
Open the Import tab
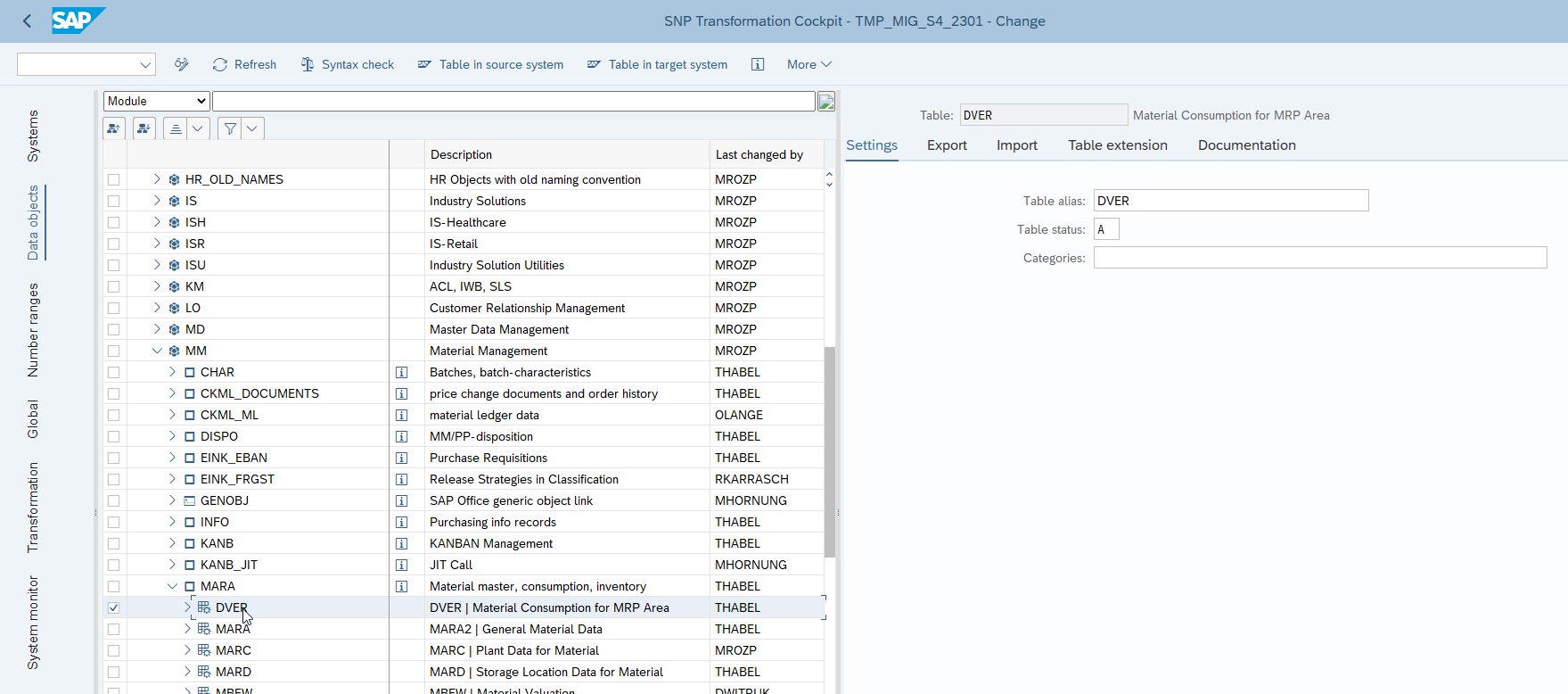[x=1017, y=145]
